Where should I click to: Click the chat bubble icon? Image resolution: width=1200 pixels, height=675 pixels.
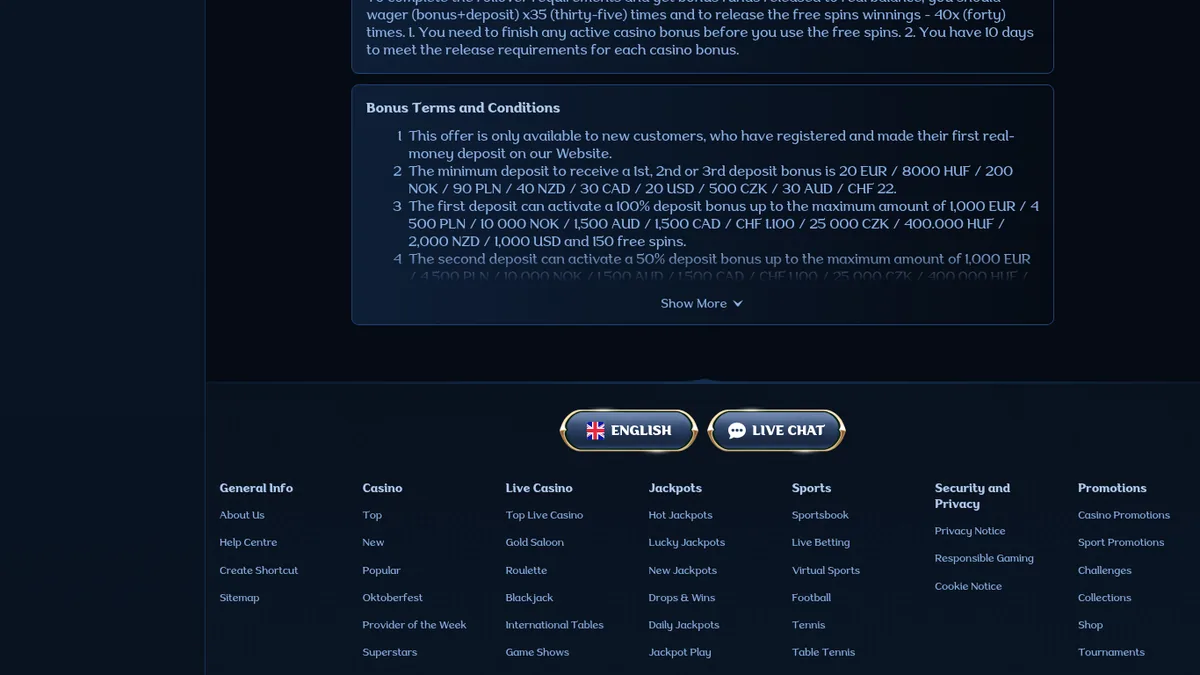(x=737, y=430)
